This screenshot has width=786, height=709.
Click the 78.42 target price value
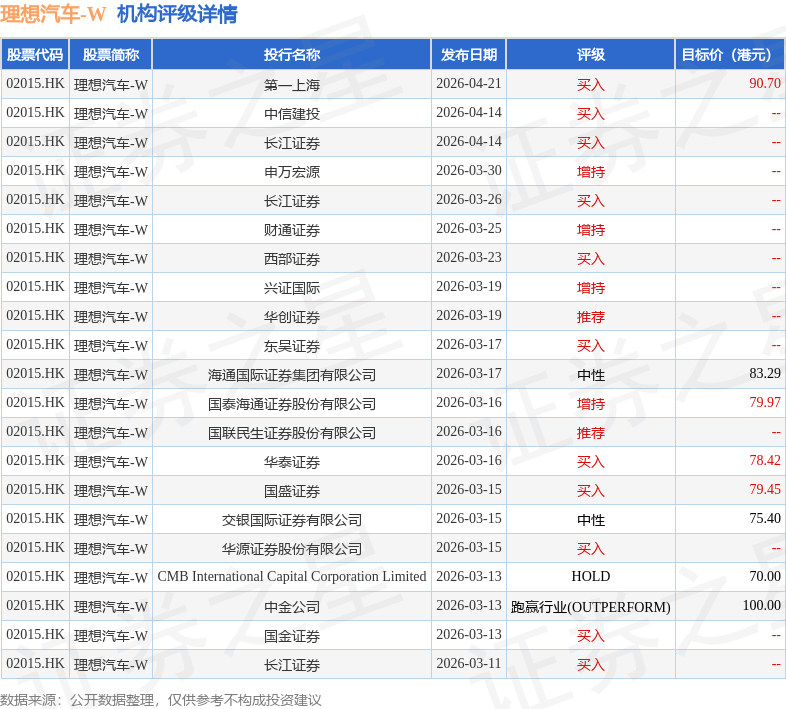coord(764,461)
